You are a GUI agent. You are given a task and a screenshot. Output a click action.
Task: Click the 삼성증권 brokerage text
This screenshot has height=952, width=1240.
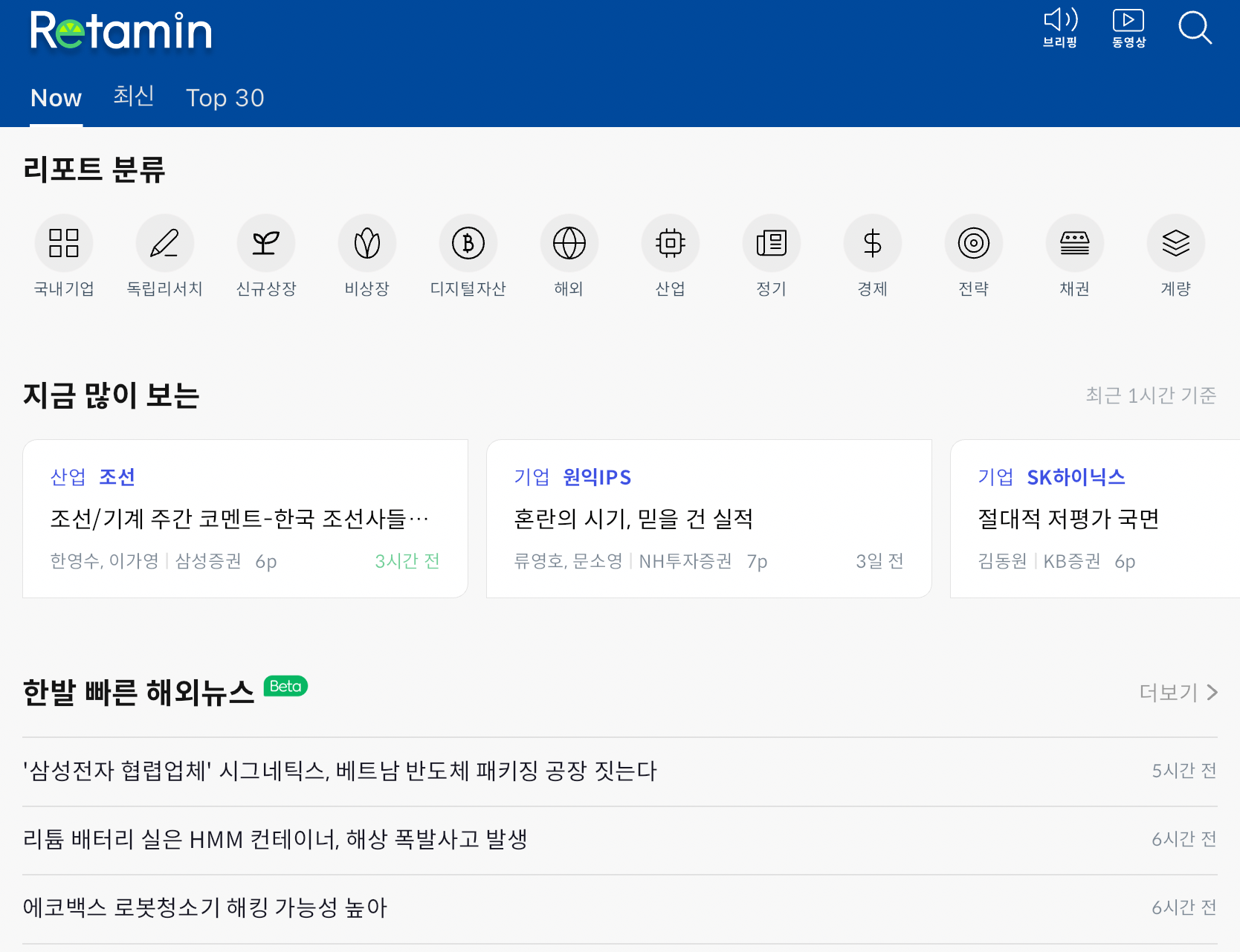point(208,561)
